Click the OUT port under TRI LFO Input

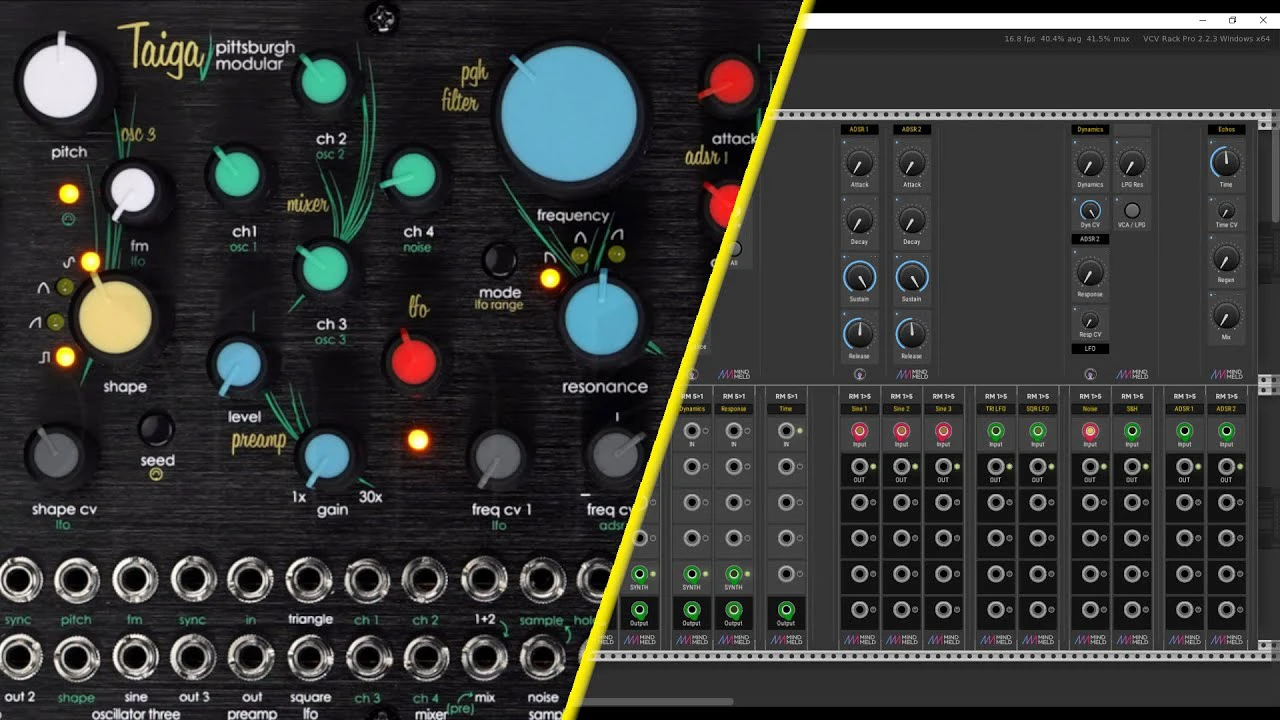(x=995, y=467)
